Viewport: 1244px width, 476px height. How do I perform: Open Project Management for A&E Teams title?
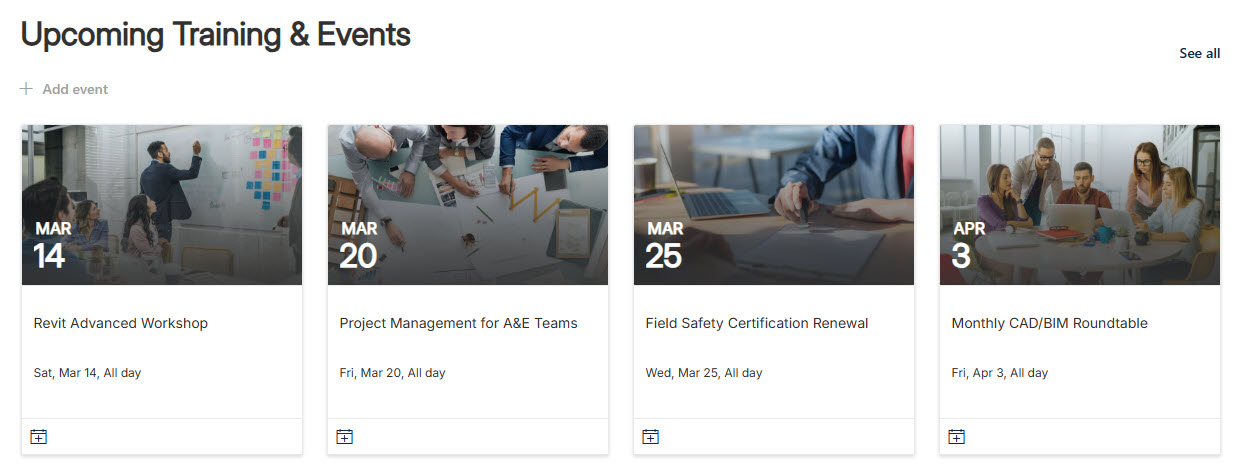point(458,323)
